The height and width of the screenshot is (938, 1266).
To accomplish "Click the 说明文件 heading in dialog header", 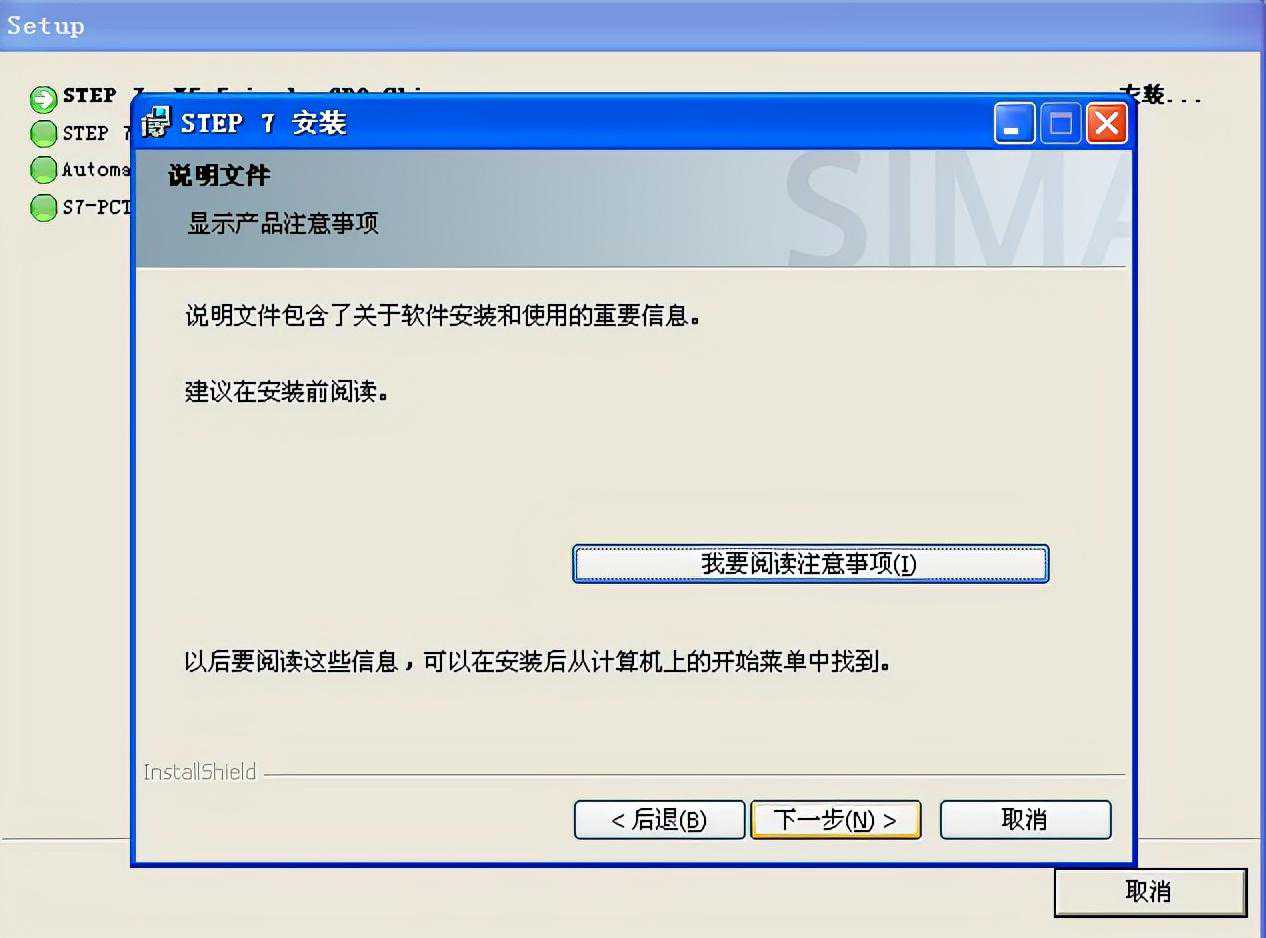I will 219,176.
